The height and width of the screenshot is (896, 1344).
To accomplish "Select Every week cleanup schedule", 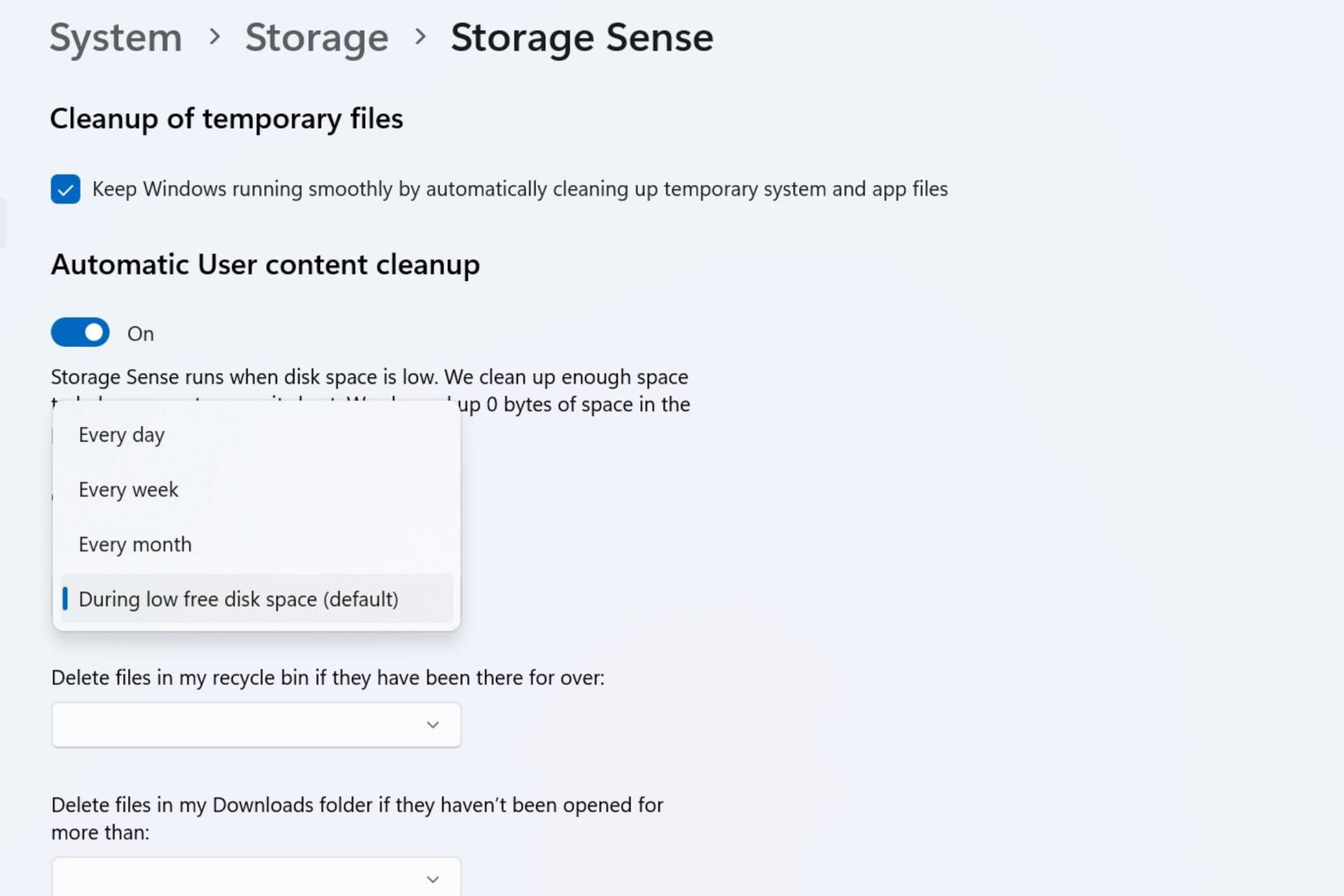I will tap(128, 490).
